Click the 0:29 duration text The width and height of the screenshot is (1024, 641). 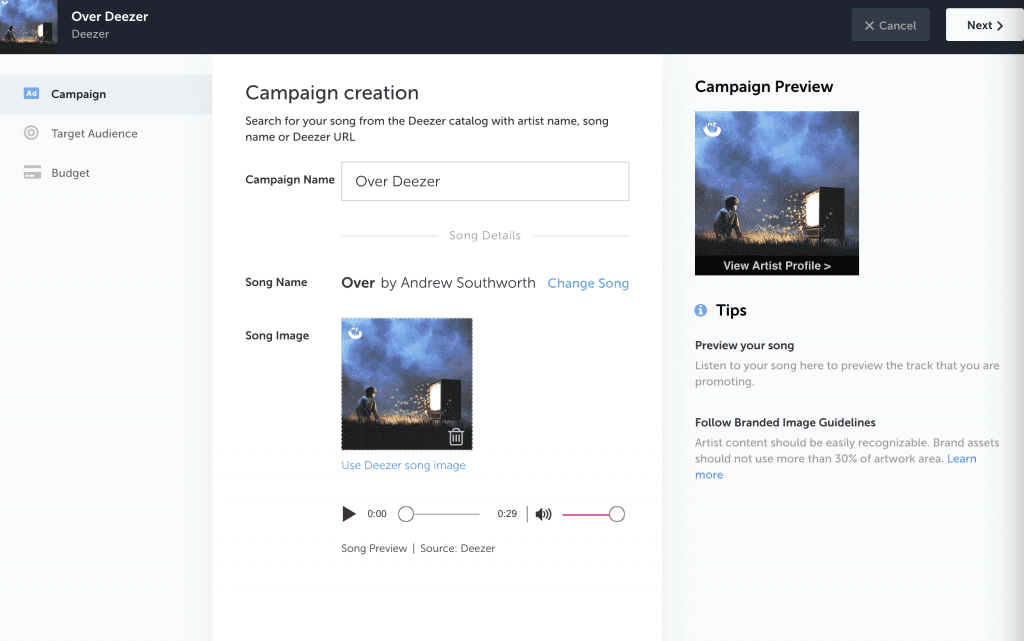coord(507,514)
